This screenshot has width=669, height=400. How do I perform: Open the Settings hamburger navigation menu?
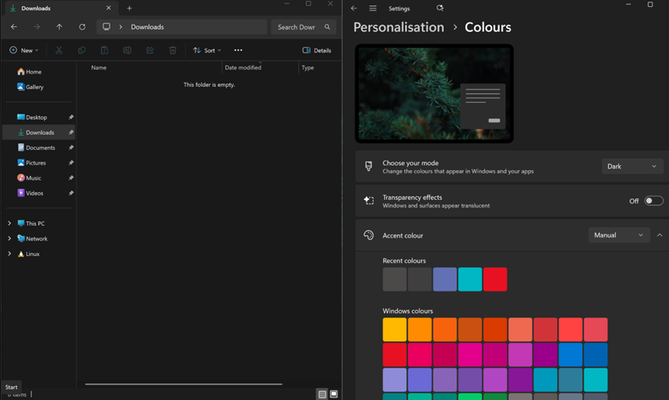point(372,8)
